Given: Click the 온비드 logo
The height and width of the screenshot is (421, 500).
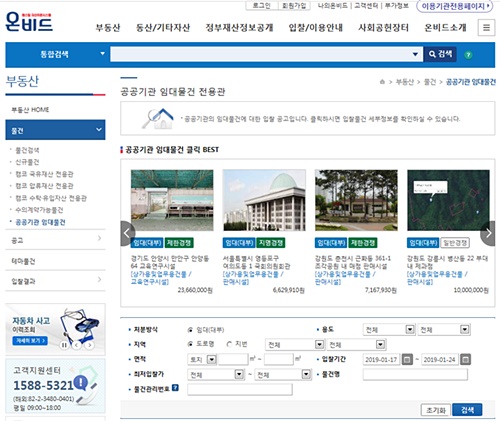Looking at the screenshot, I should click(x=29, y=22).
